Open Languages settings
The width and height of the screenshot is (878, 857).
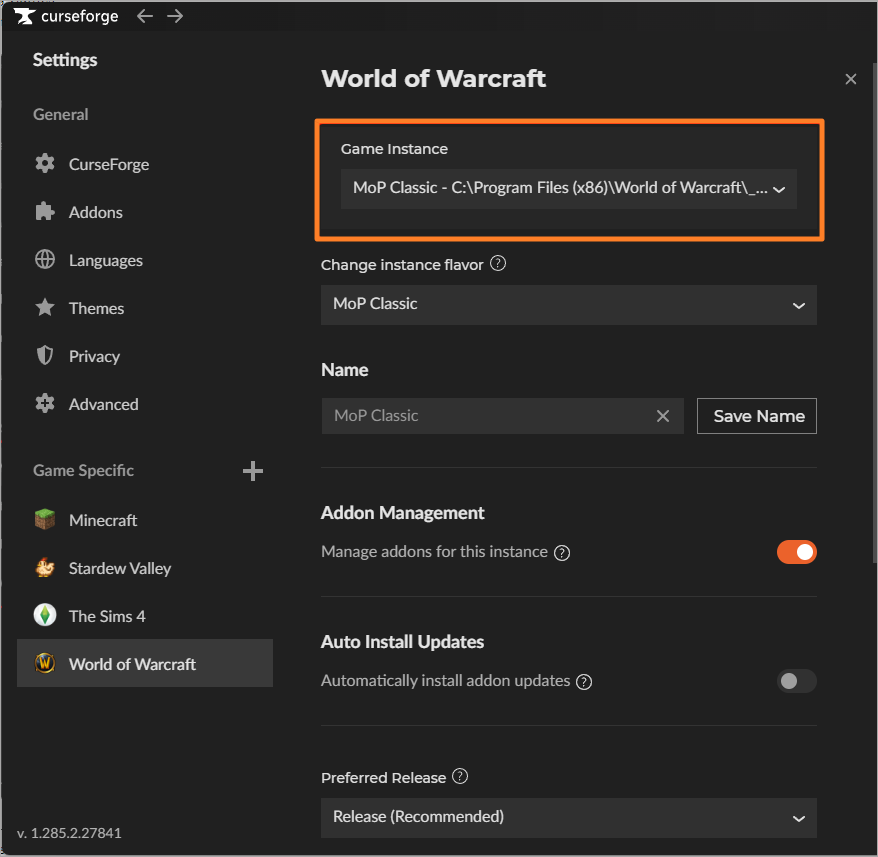pyautogui.click(x=145, y=260)
